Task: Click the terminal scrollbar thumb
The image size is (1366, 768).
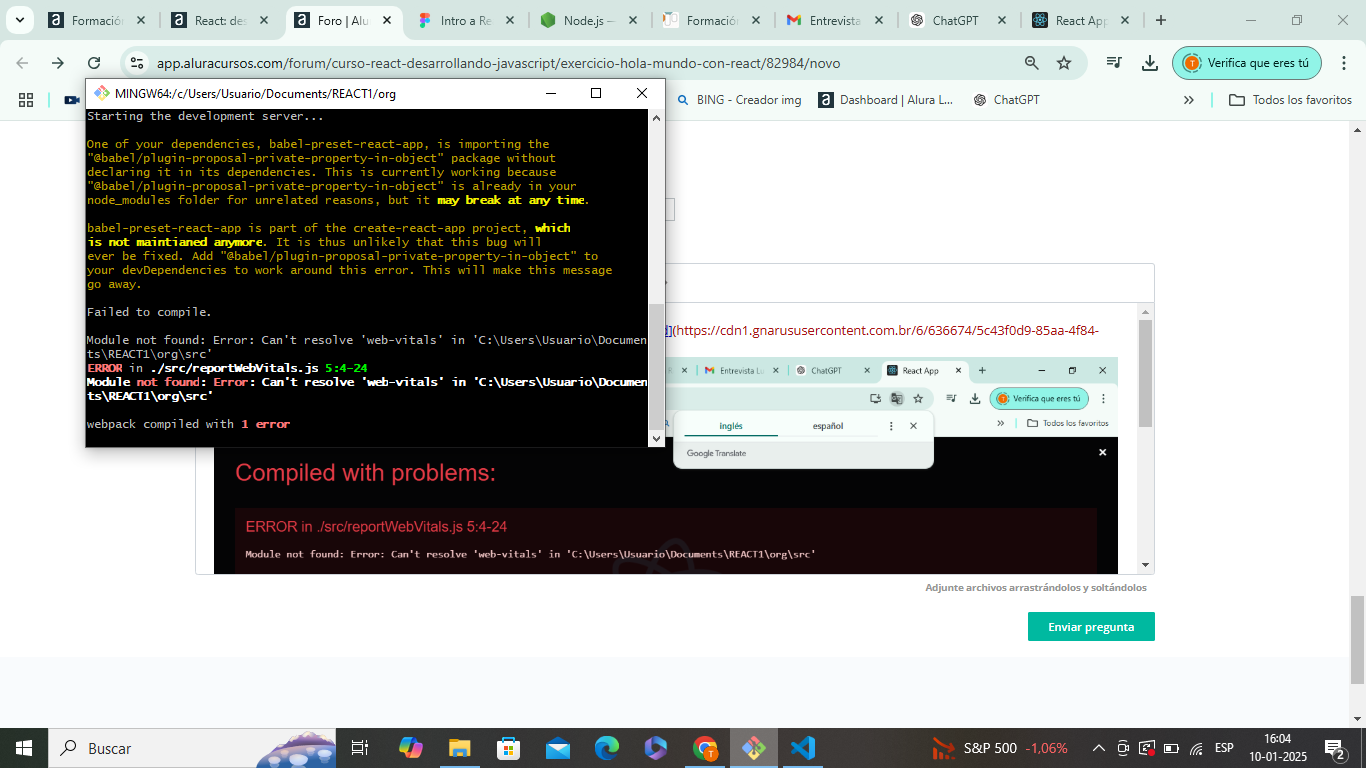Action: [657, 366]
